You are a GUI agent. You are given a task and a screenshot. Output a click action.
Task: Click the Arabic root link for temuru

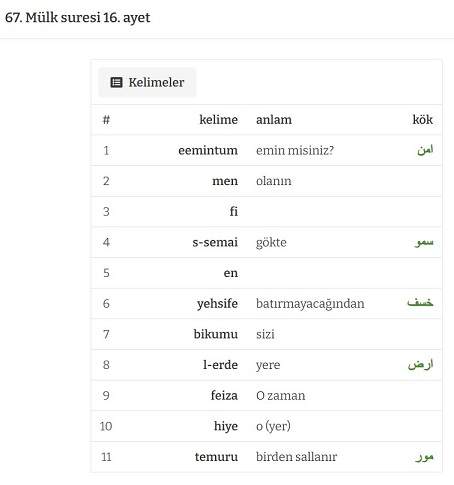424,457
